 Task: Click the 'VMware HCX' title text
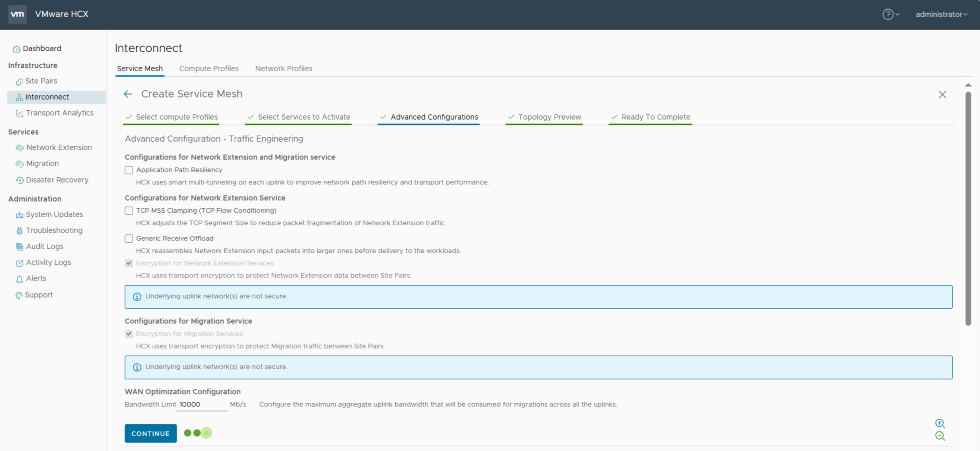tap(62, 14)
